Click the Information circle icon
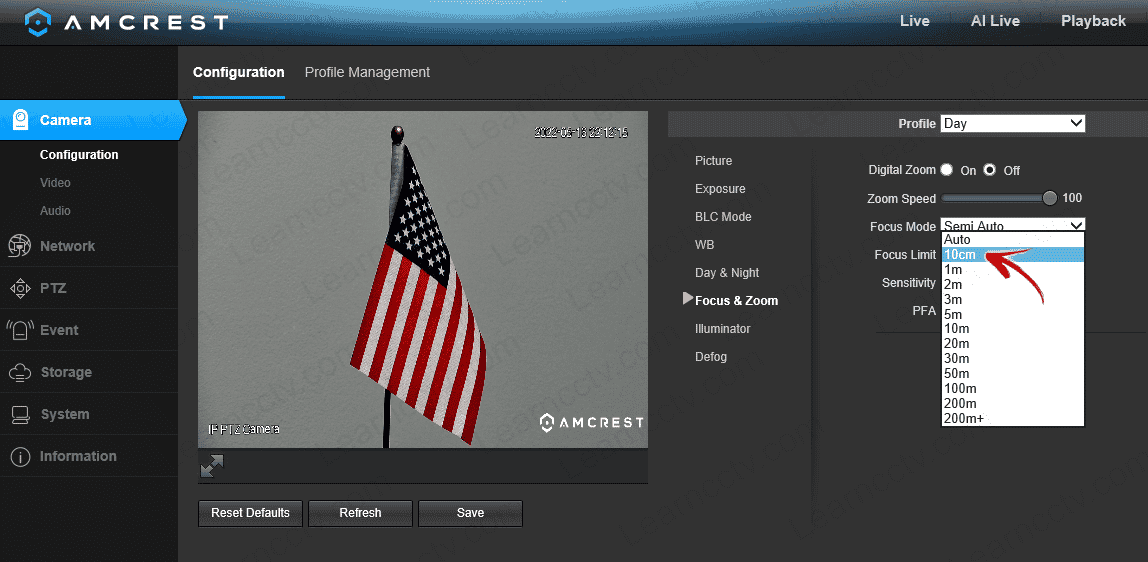Image resolution: width=1148 pixels, height=562 pixels. 19,456
